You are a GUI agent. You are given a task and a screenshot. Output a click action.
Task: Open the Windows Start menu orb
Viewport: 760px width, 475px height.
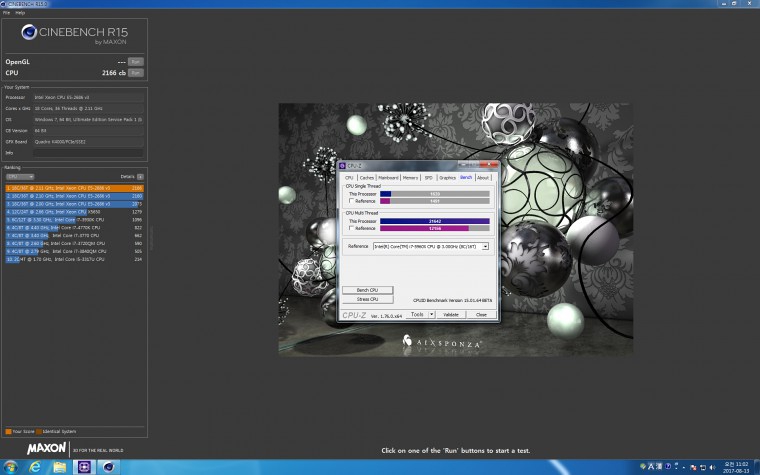pyautogui.click(x=10, y=467)
